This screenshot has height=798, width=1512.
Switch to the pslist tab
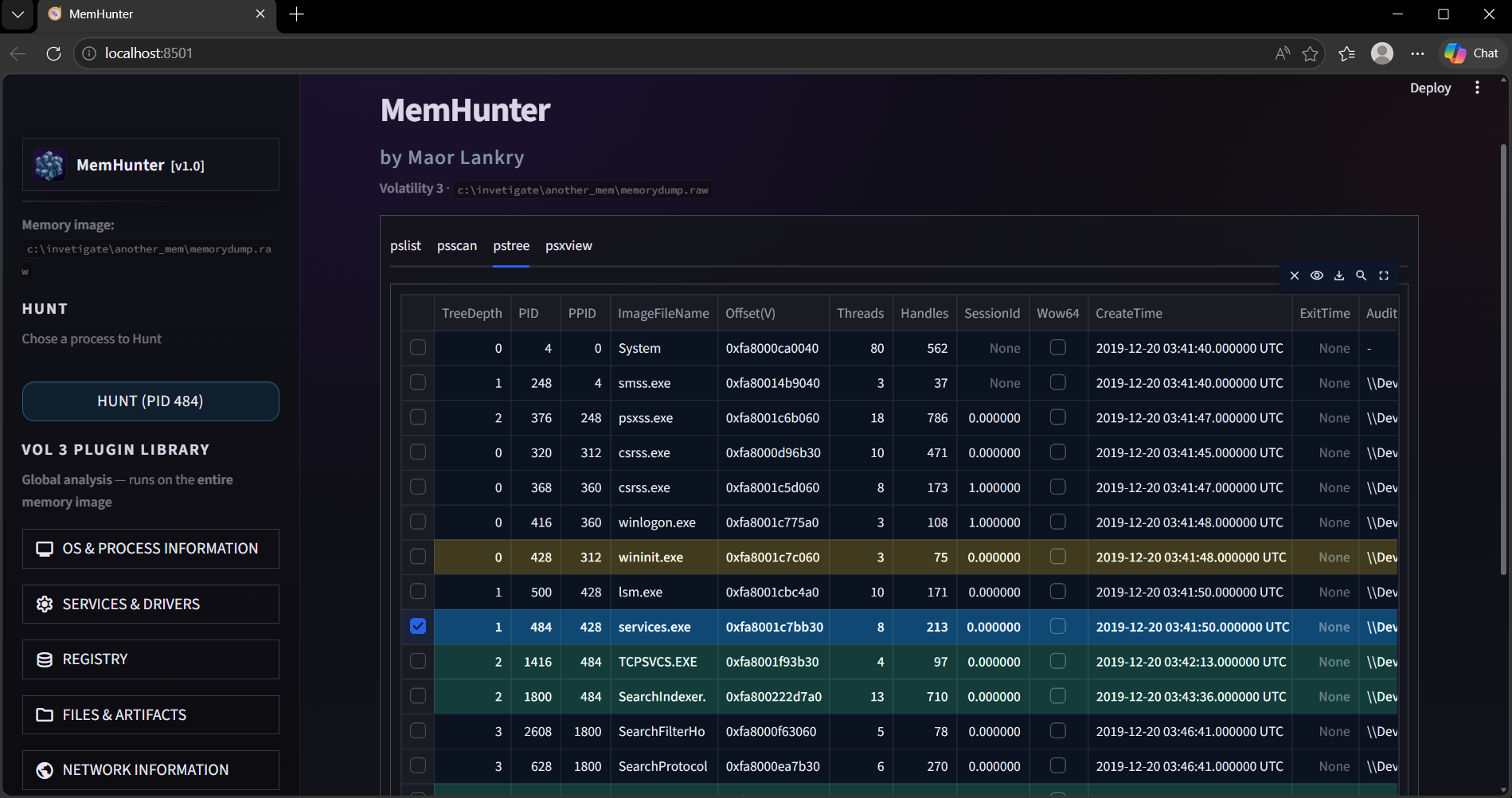(x=405, y=246)
